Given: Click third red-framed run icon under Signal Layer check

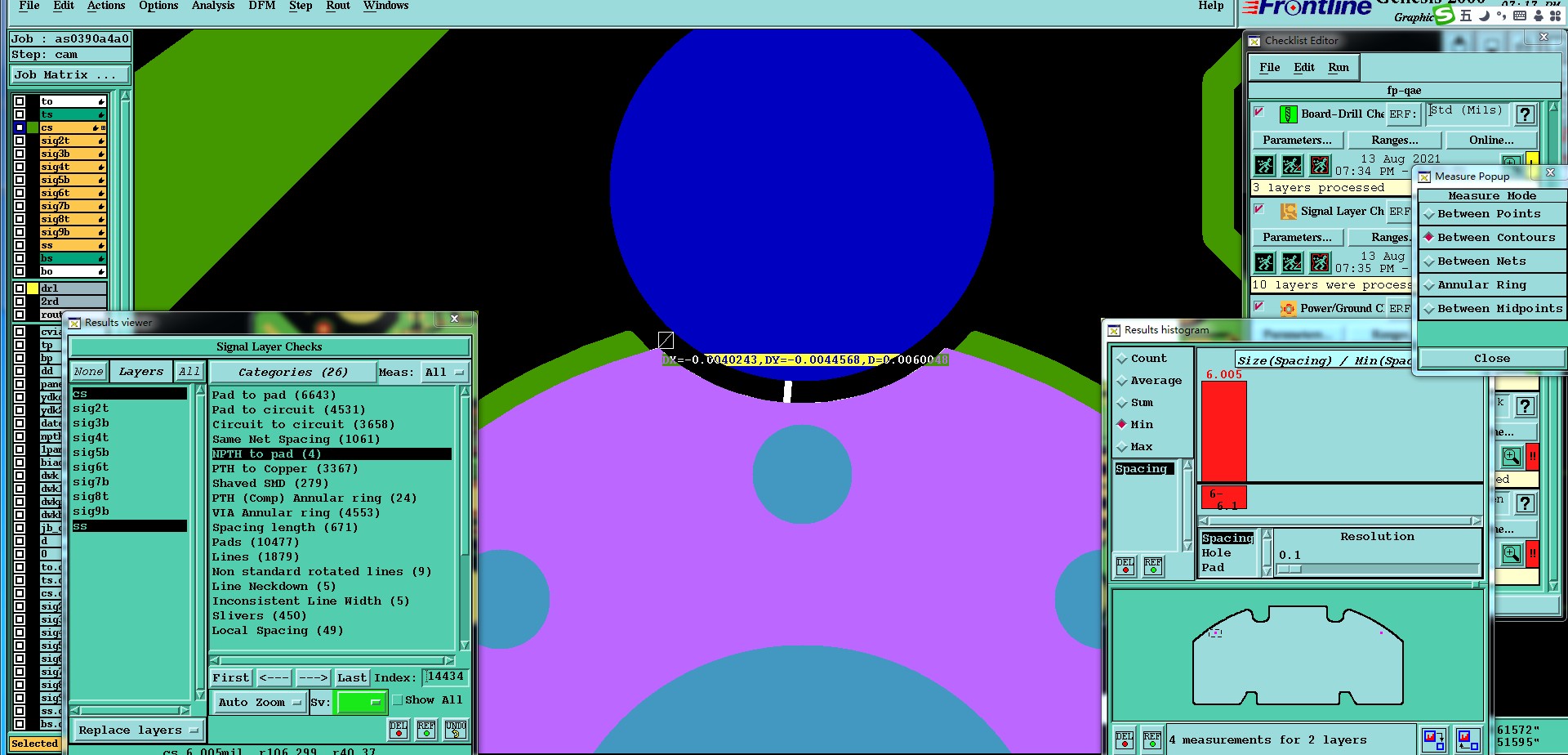Looking at the screenshot, I should [1320, 263].
